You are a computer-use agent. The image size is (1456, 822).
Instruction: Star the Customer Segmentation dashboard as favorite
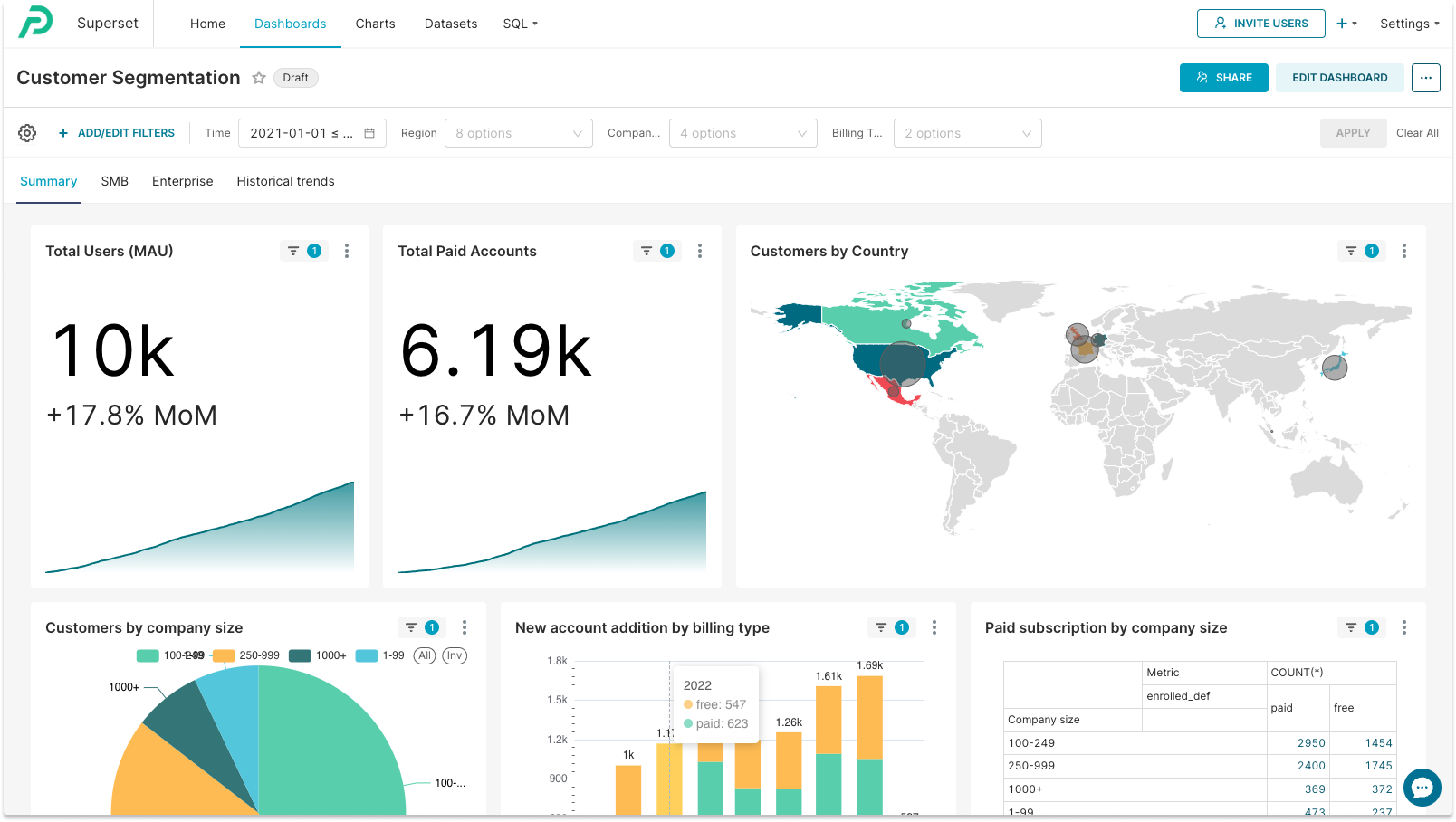click(x=259, y=78)
